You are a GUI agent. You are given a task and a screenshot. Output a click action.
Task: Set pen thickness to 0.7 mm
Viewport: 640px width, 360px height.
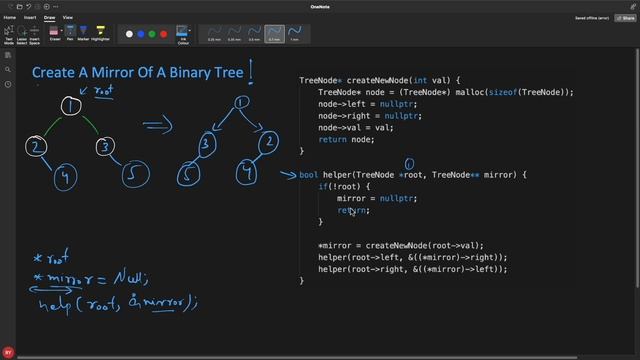tap(274, 34)
